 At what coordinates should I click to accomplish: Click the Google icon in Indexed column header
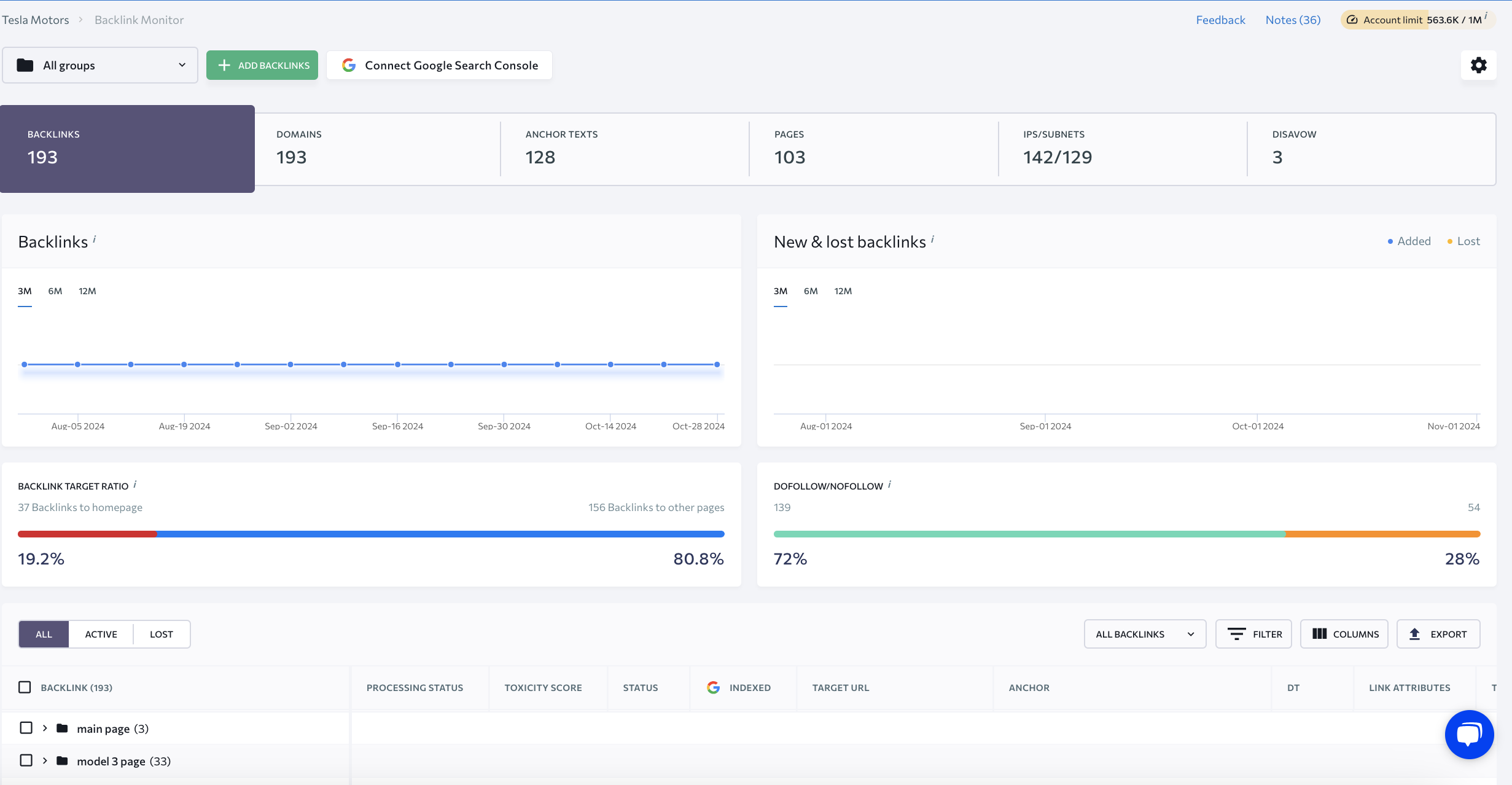coord(713,687)
